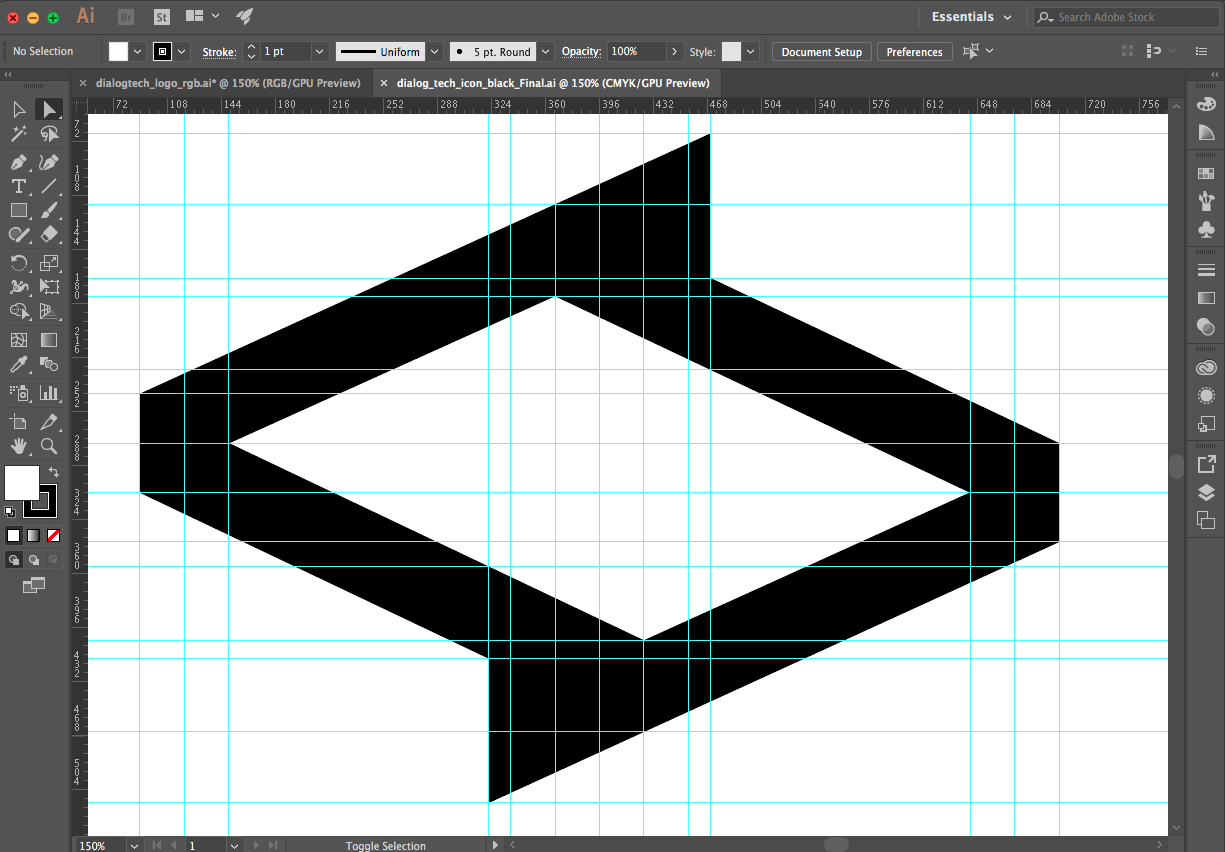
Task: Click the Stroke label link
Action: pyautogui.click(x=219, y=52)
